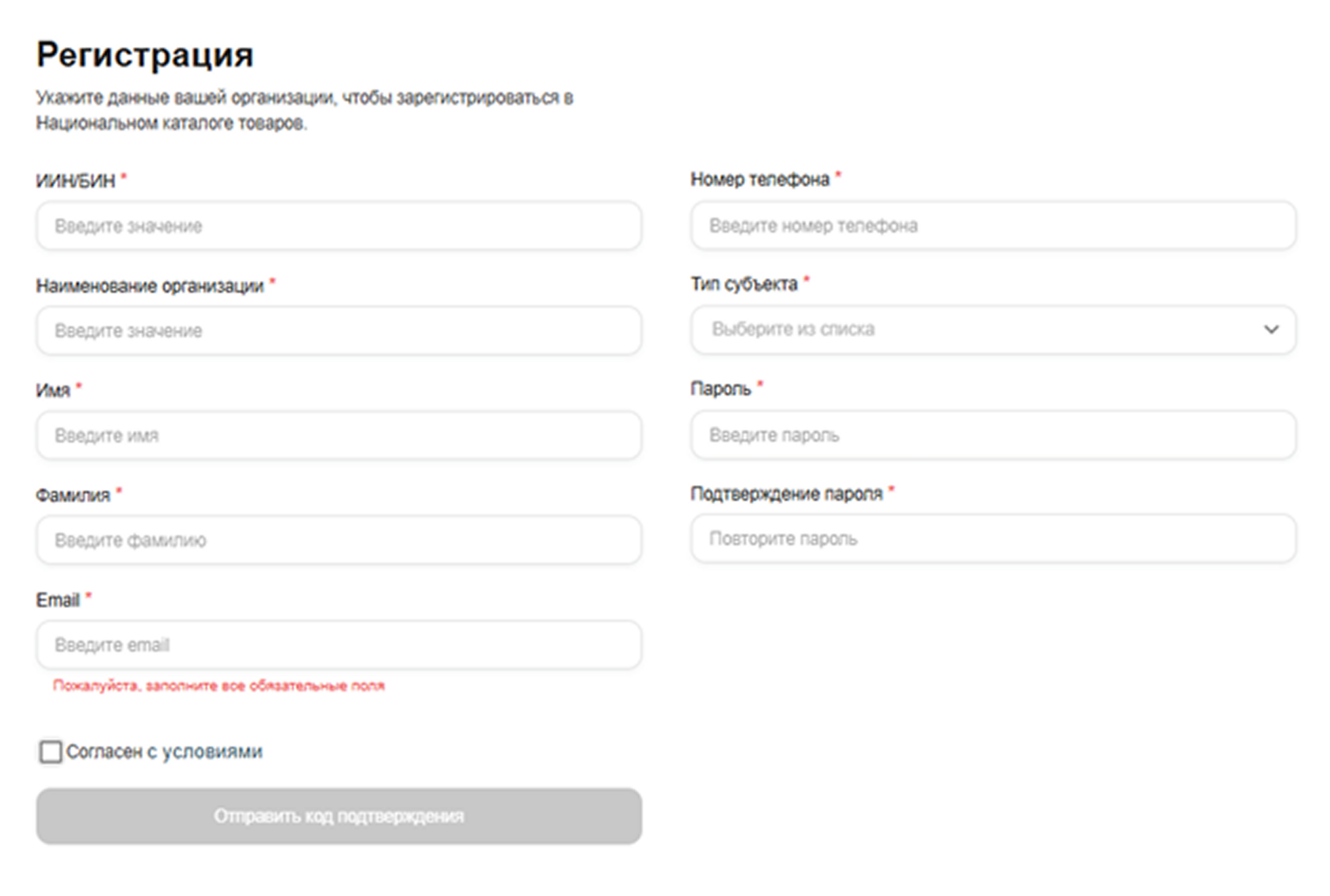Click the Номер телефона label
The height and width of the screenshot is (896, 1330).
coord(759,180)
